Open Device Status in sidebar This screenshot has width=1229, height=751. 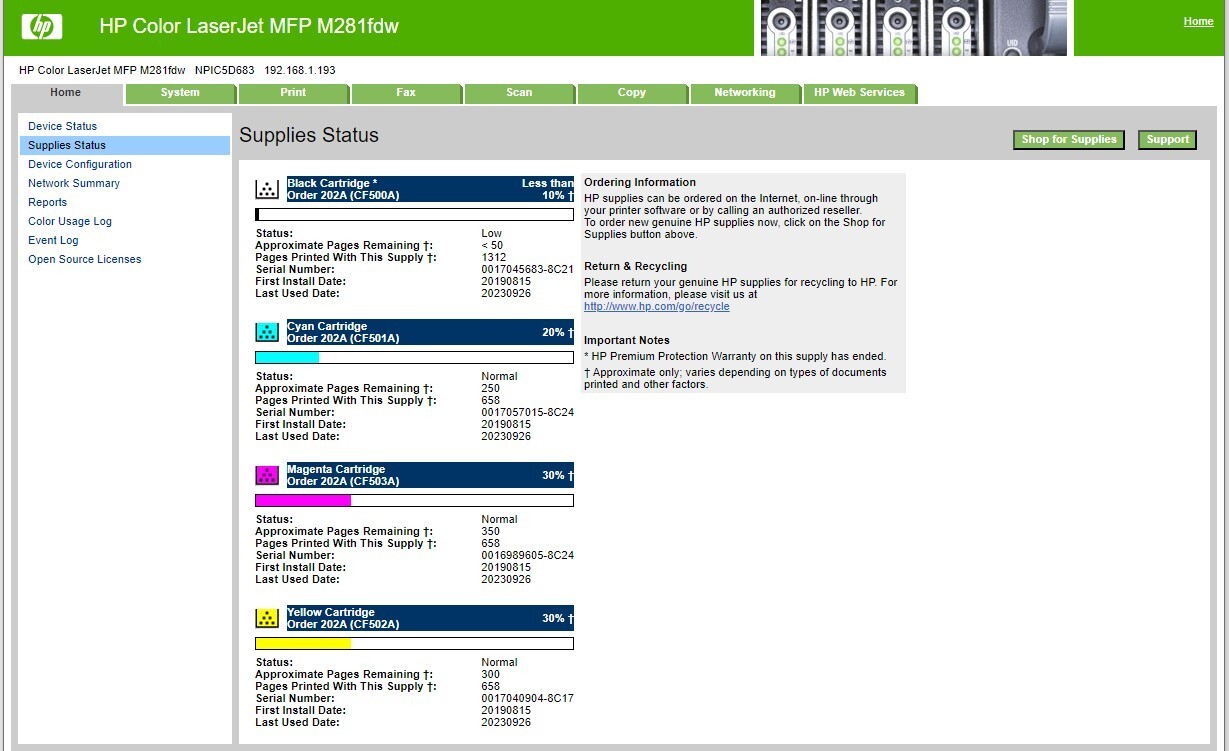pyautogui.click(x=63, y=127)
